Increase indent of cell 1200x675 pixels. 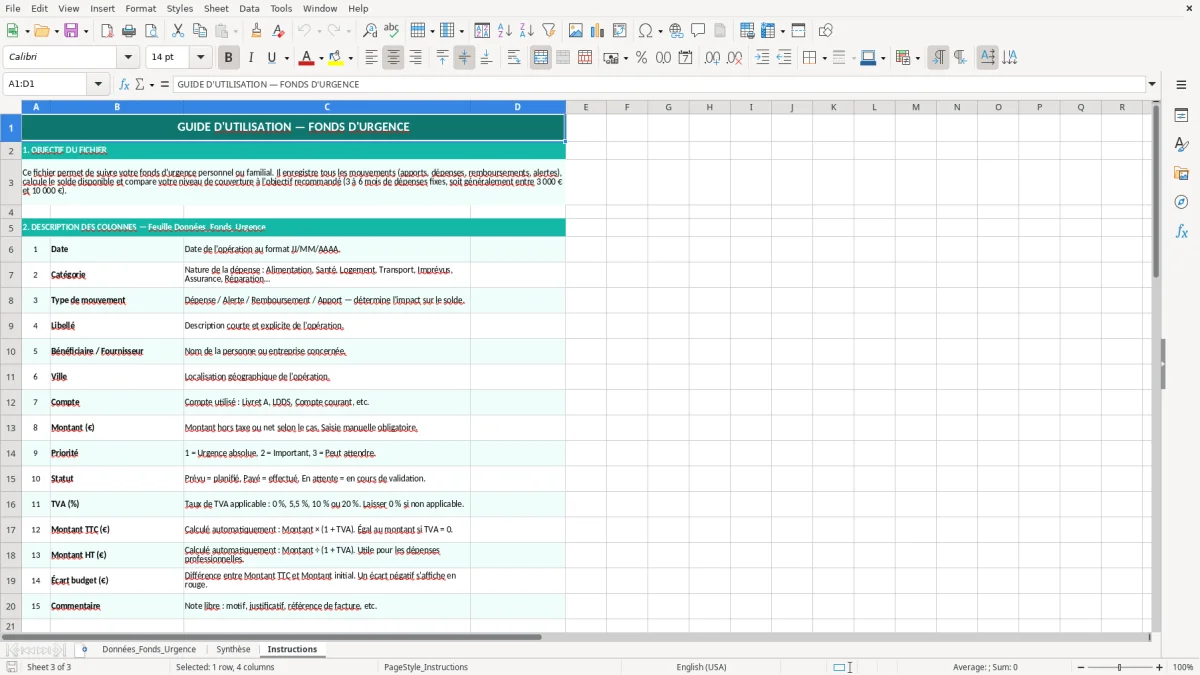[762, 58]
